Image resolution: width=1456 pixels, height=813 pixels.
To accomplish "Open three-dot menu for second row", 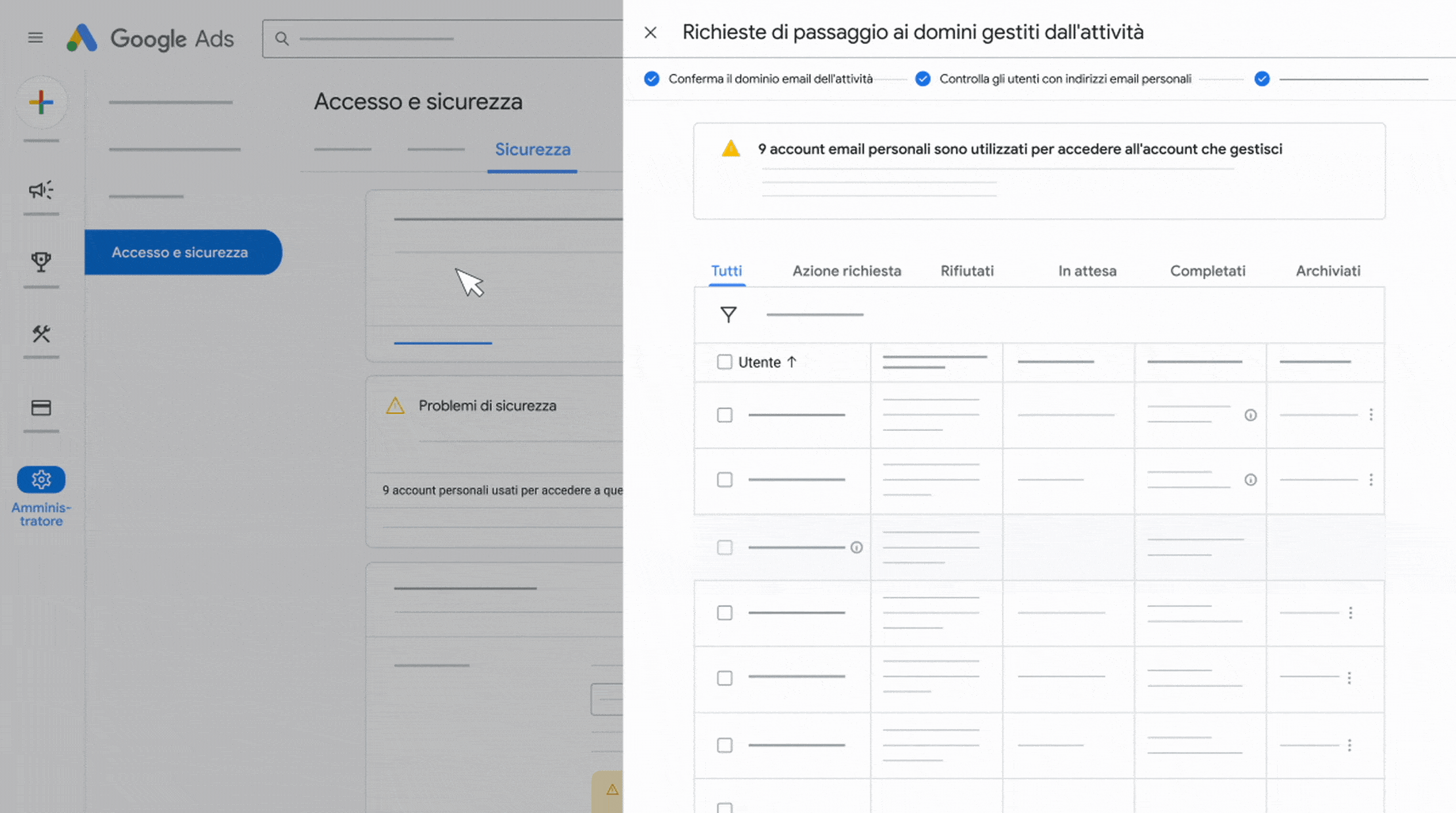I will [1371, 480].
